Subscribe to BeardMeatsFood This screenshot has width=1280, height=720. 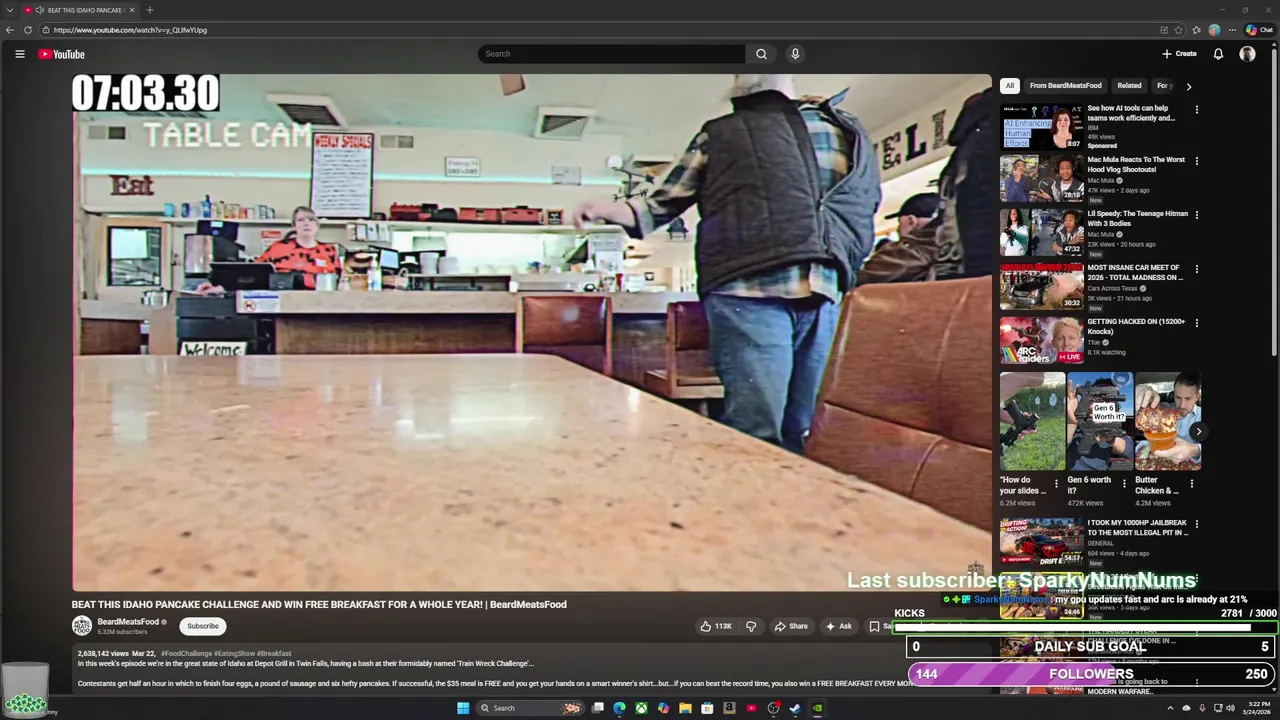tap(203, 626)
